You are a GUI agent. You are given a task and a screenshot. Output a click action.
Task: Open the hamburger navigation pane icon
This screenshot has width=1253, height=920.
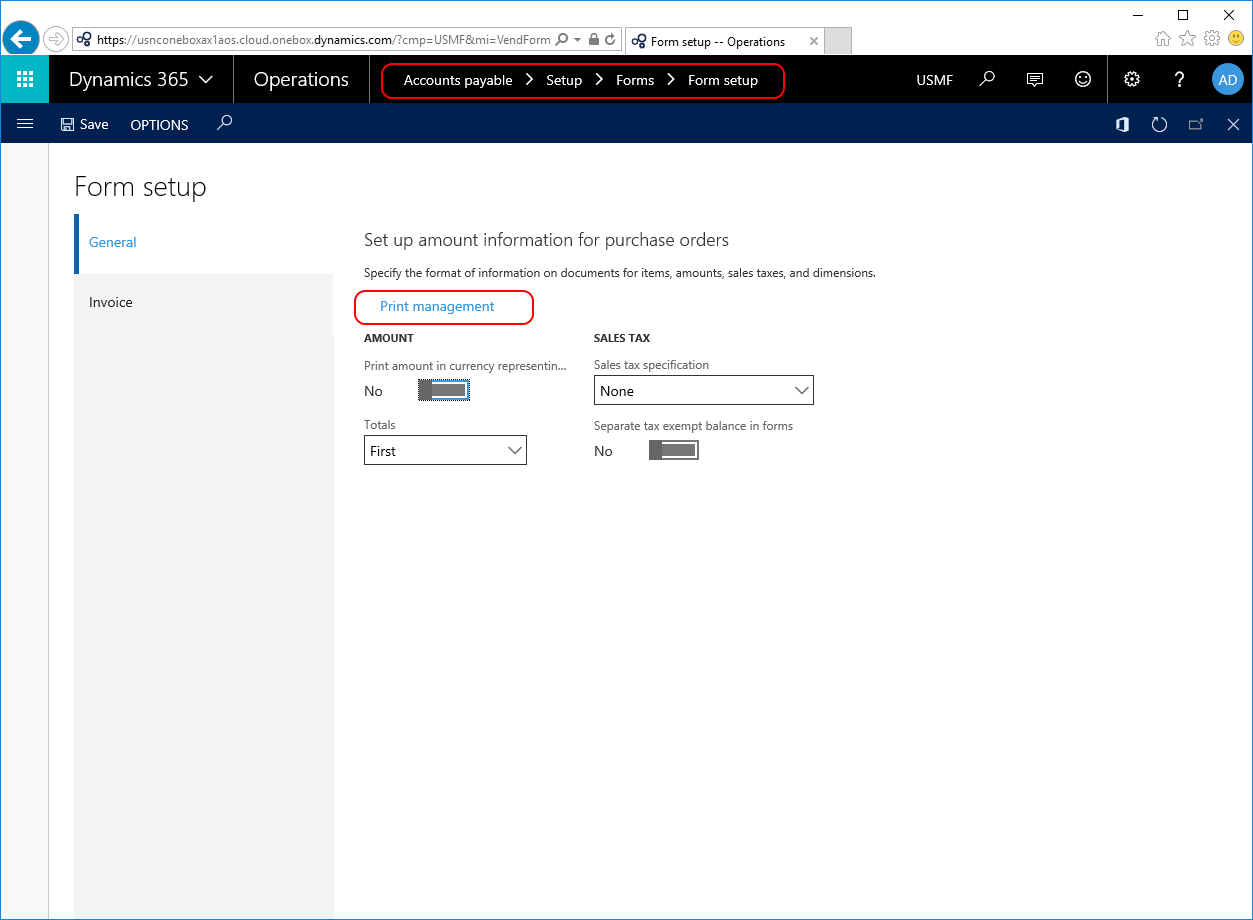[25, 124]
